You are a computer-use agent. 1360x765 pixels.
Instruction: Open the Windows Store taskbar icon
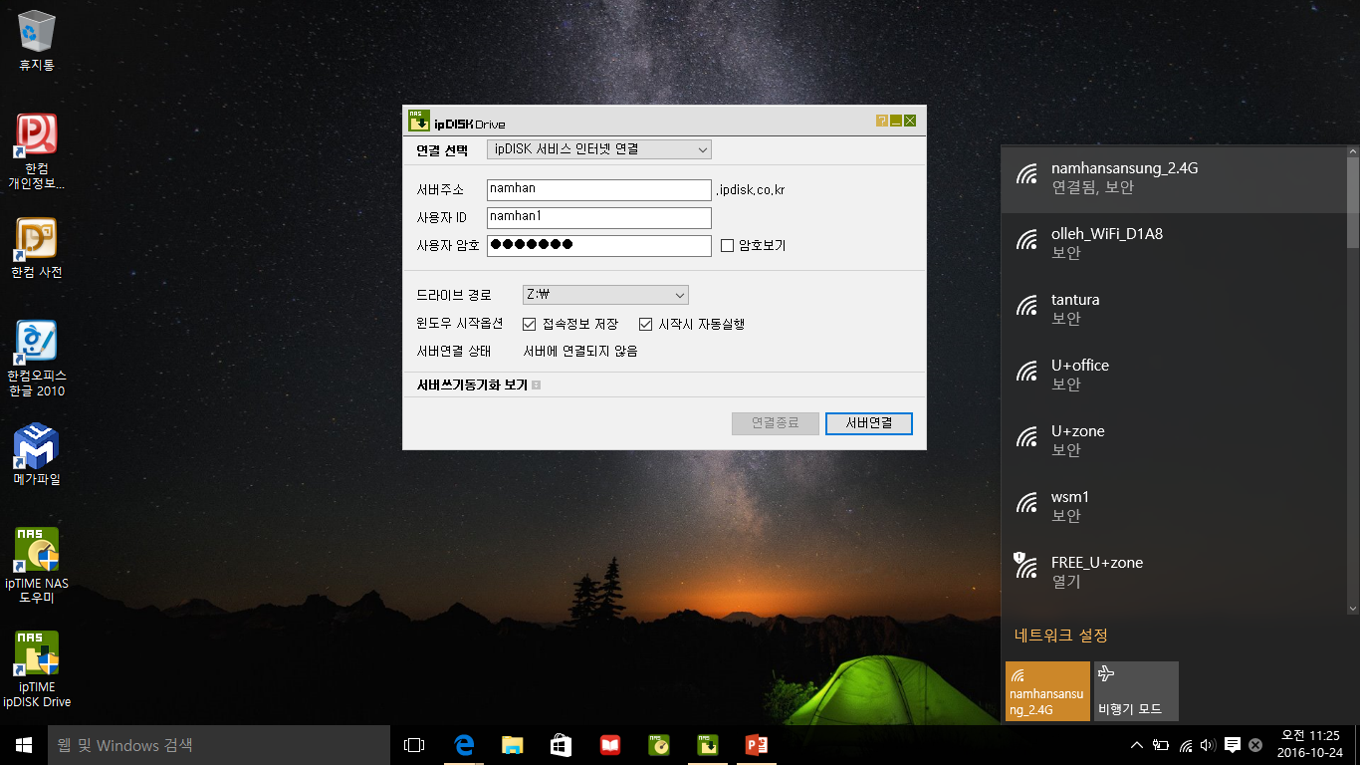point(561,745)
